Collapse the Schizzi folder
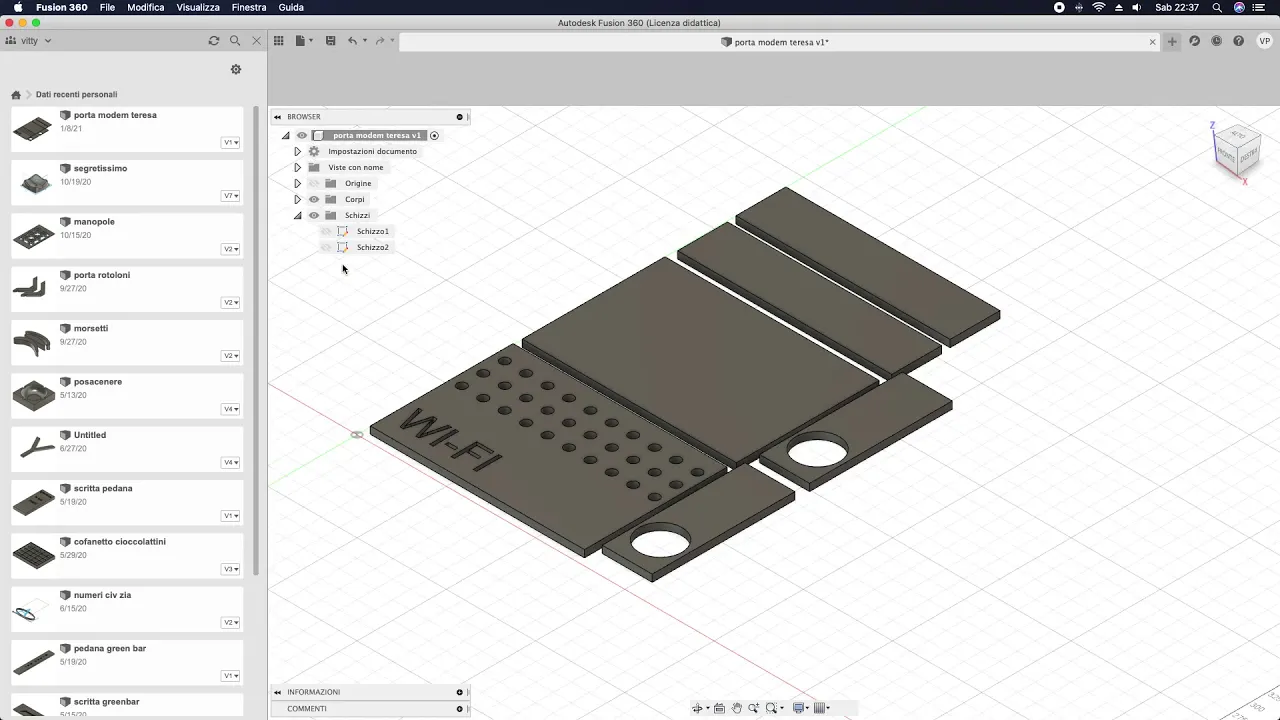Image resolution: width=1280 pixels, height=720 pixels. pos(297,216)
